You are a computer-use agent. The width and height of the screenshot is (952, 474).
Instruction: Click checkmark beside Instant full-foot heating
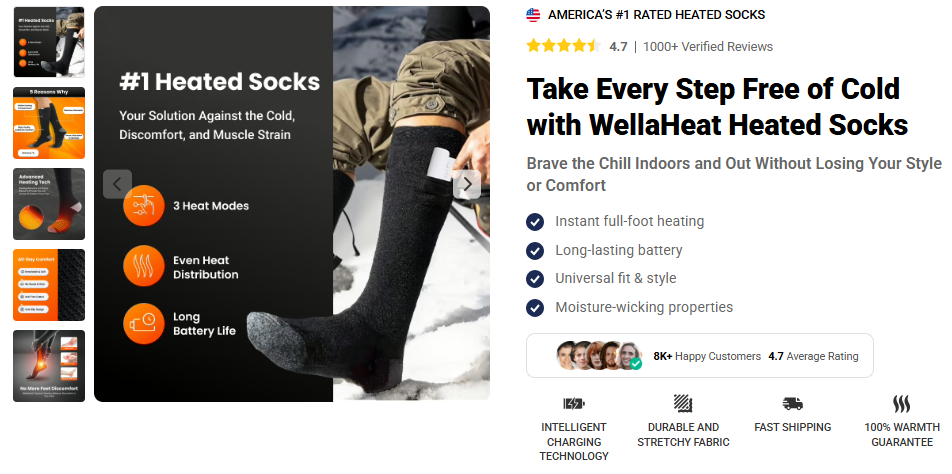535,222
